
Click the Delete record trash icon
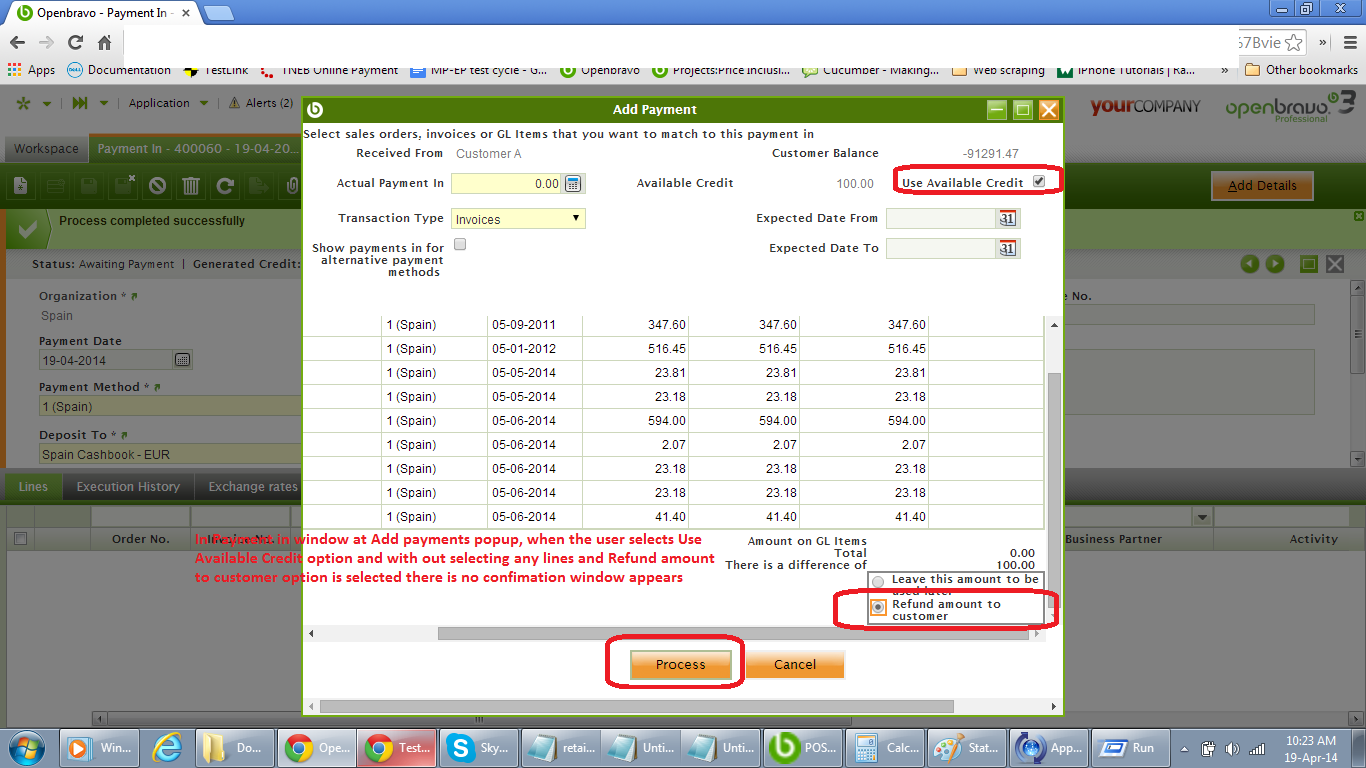[191, 186]
